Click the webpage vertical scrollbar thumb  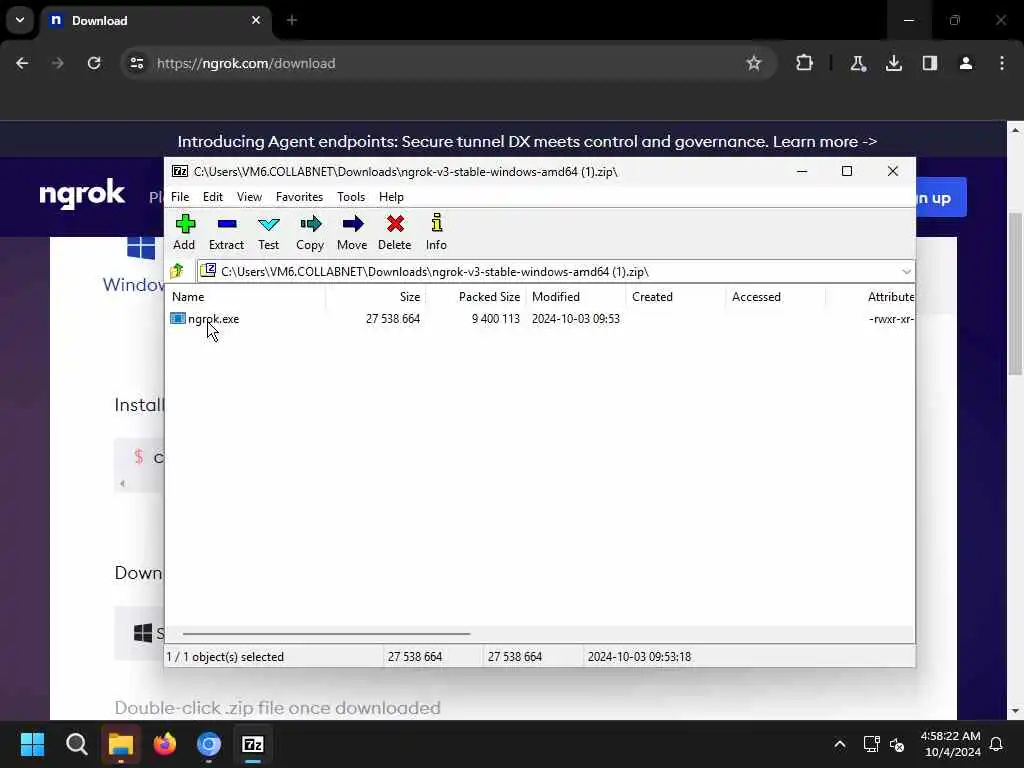point(1015,294)
